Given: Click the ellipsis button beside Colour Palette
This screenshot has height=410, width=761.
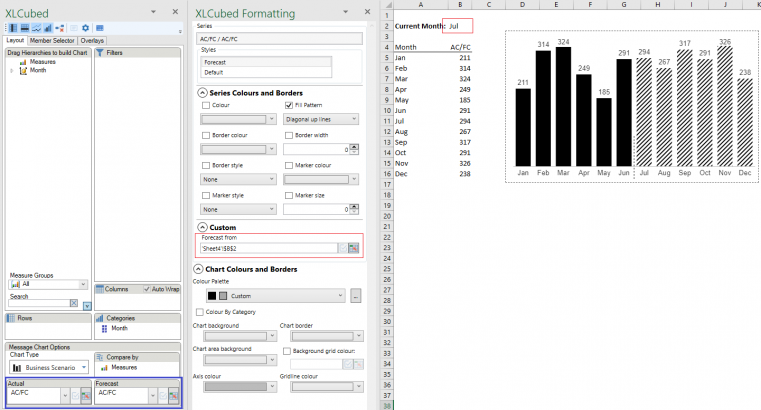Looking at the screenshot, I should pyautogui.click(x=356, y=296).
